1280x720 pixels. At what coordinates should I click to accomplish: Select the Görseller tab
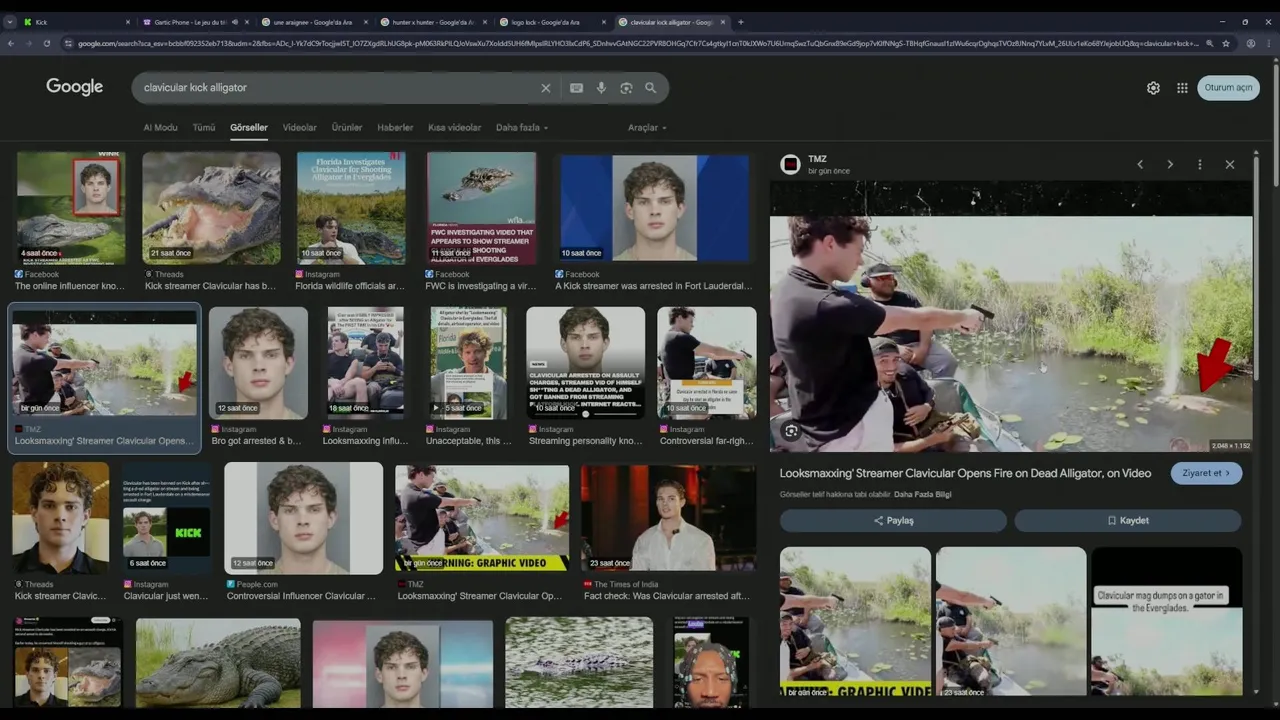(x=249, y=128)
